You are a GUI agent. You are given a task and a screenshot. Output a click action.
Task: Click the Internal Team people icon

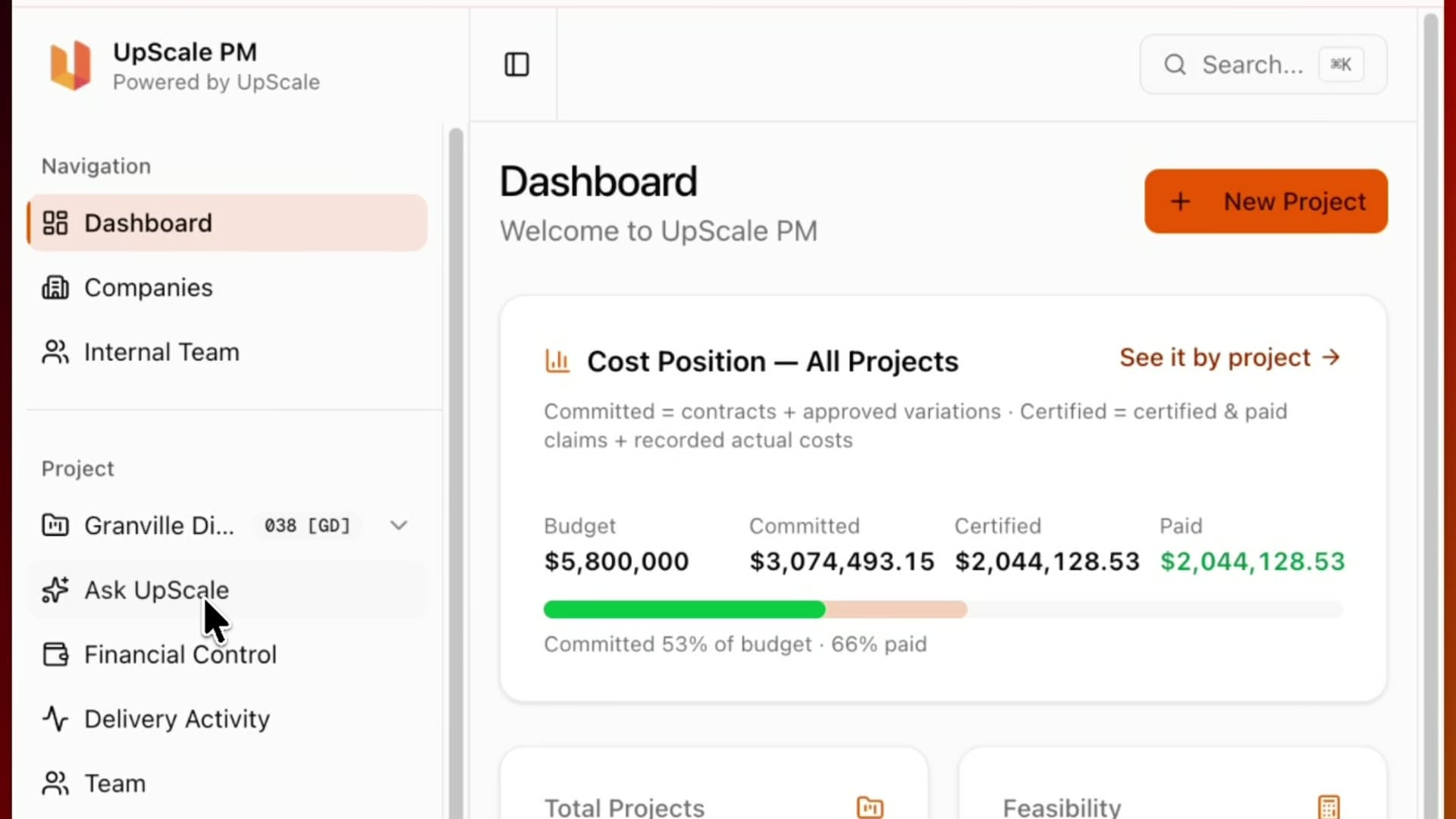coord(55,352)
